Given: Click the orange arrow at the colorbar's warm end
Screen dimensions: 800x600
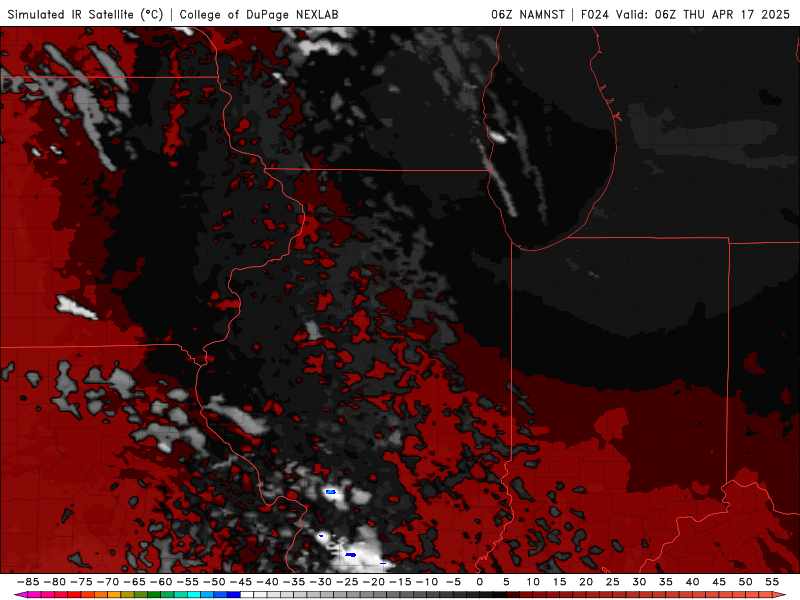Looking at the screenshot, I should coord(779,595).
